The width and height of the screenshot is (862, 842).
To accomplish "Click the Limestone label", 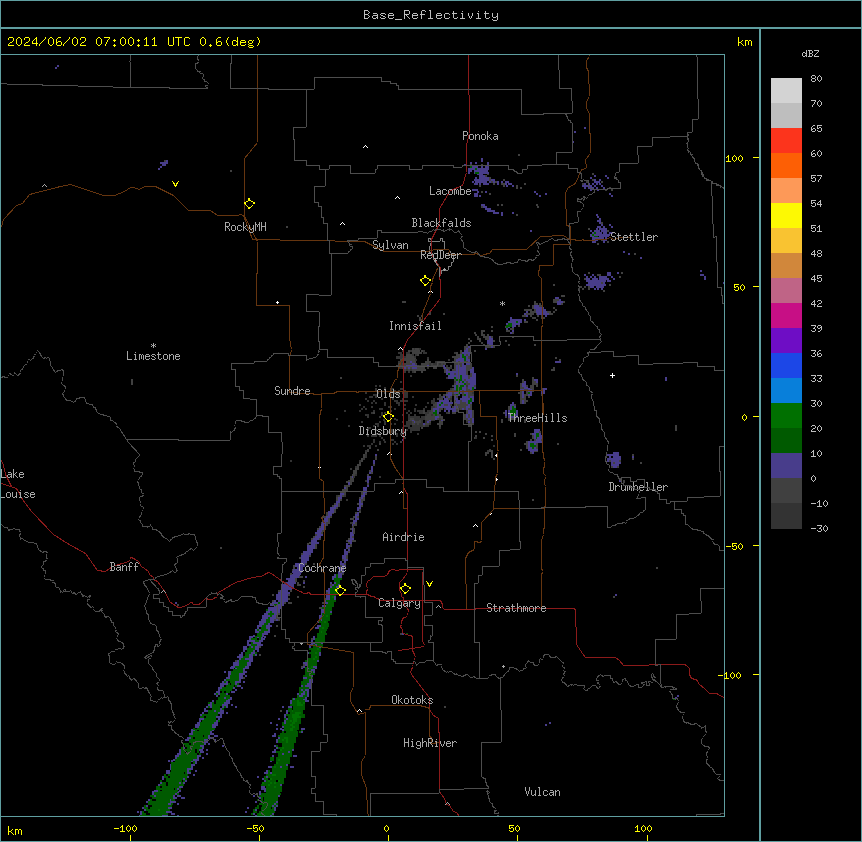I will coord(153,356).
